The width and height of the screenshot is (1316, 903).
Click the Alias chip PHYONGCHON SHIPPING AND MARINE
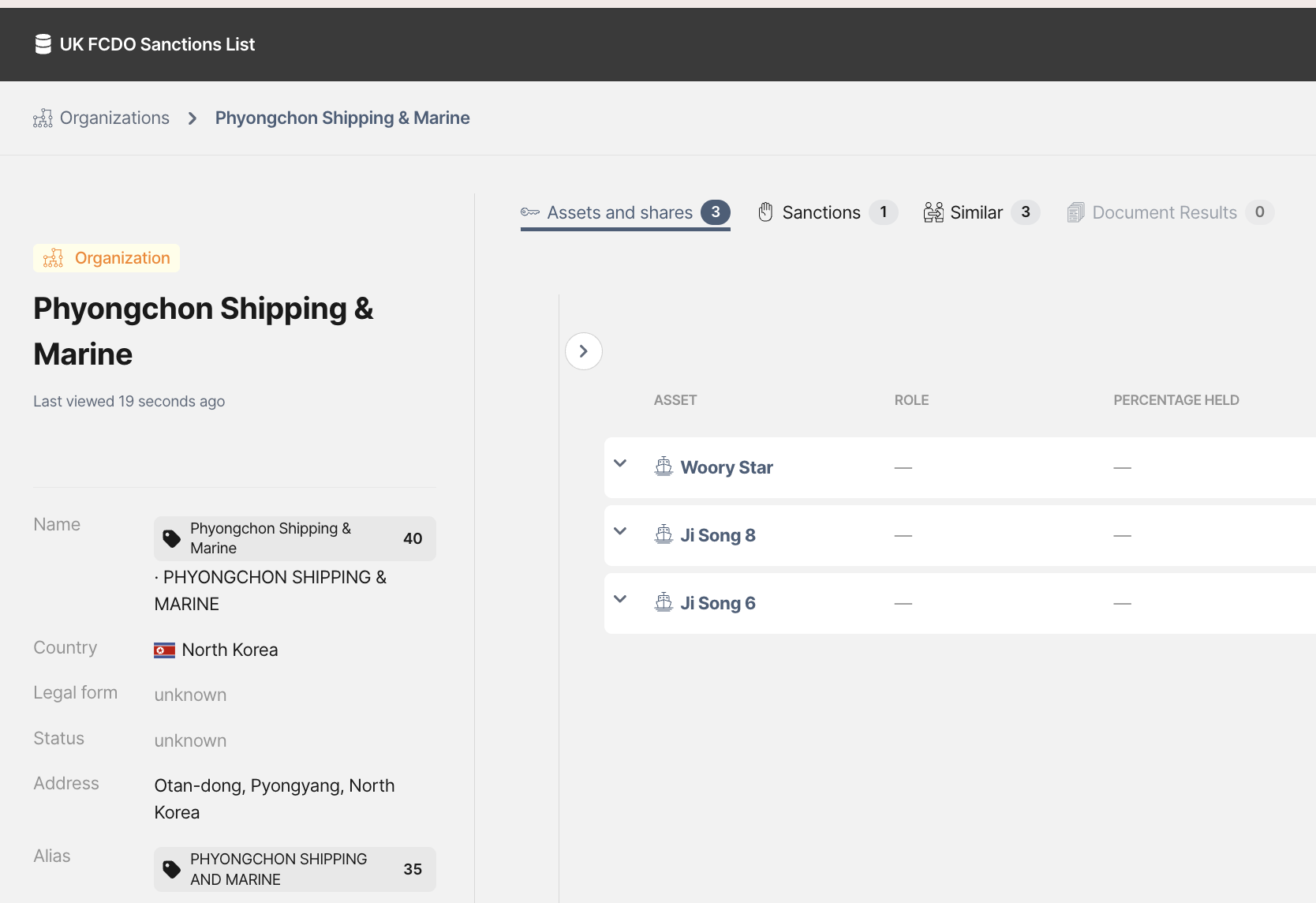[295, 870]
